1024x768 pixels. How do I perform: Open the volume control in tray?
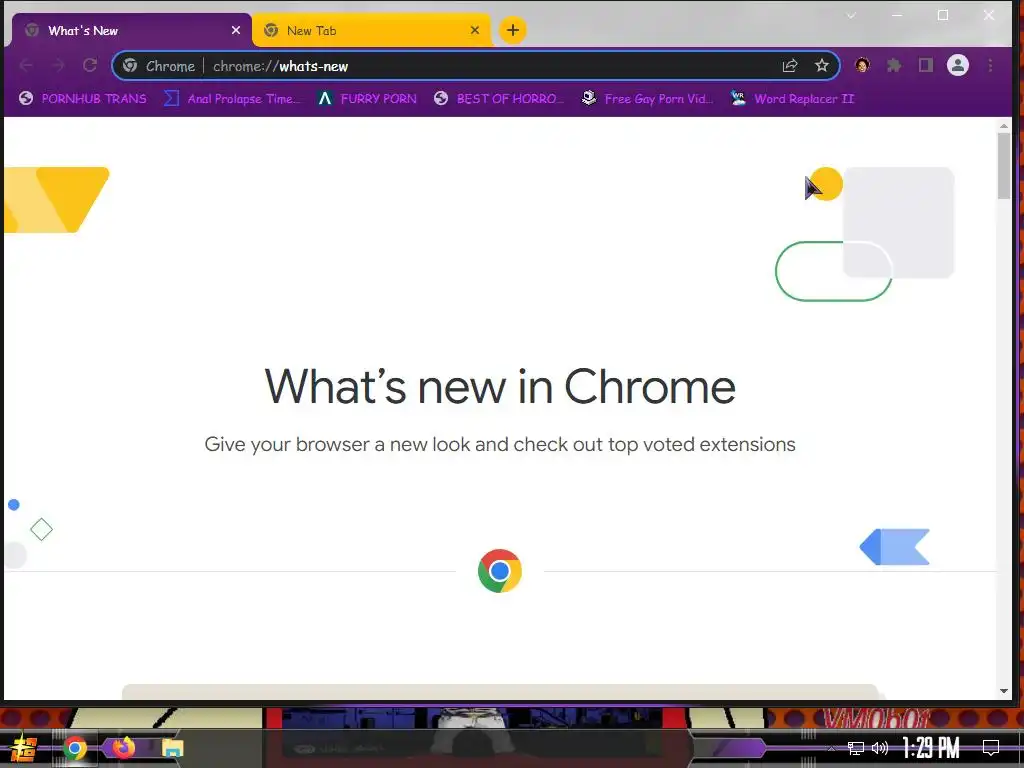(x=880, y=748)
